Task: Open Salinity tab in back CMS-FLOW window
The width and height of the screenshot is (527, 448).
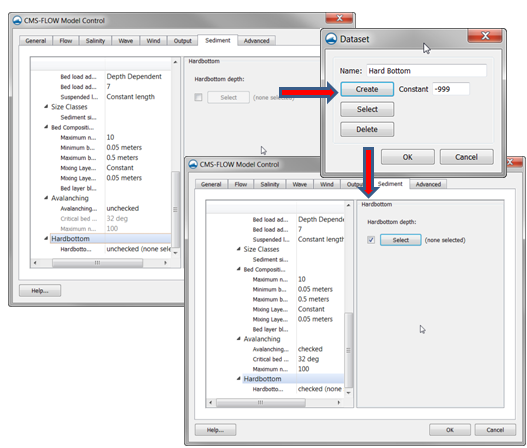Action: tap(95, 41)
